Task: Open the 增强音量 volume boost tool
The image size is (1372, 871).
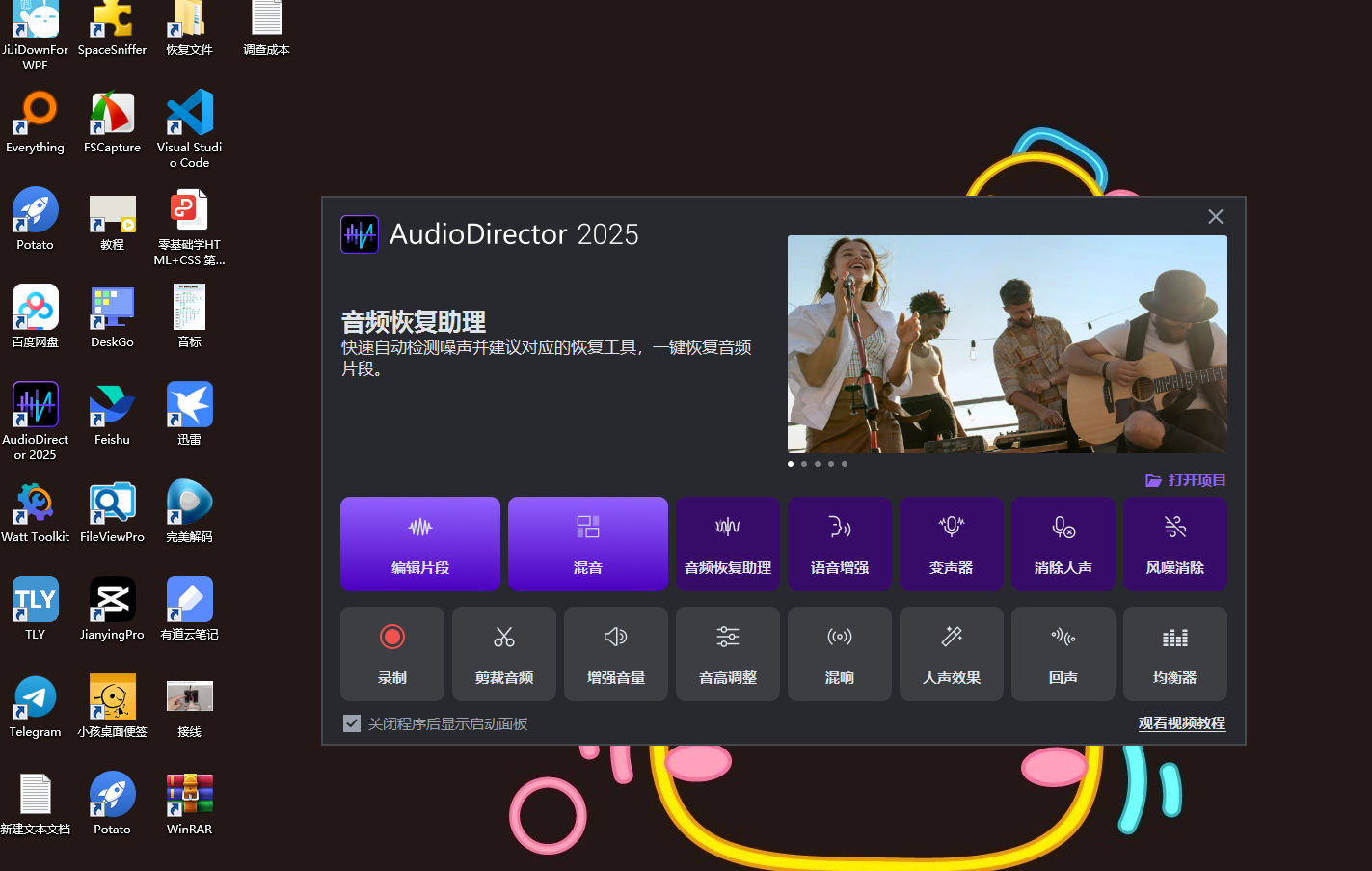Action: pos(616,654)
